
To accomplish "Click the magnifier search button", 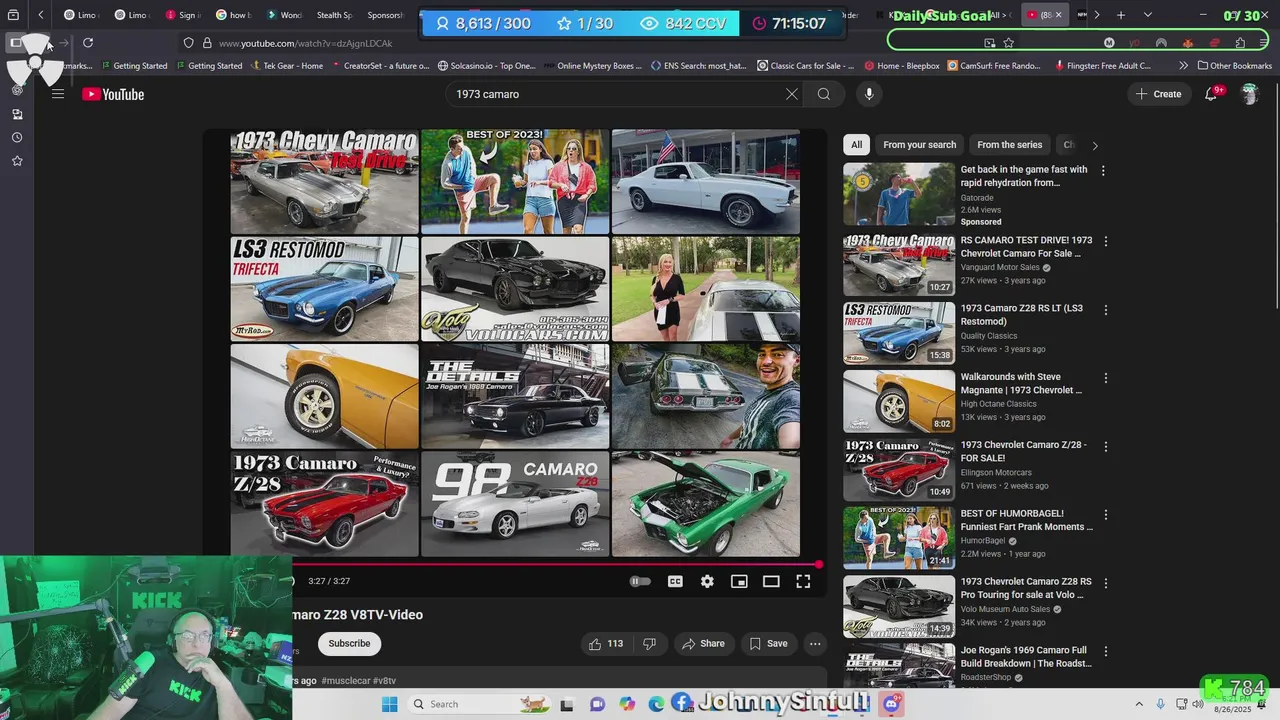I will (x=824, y=94).
